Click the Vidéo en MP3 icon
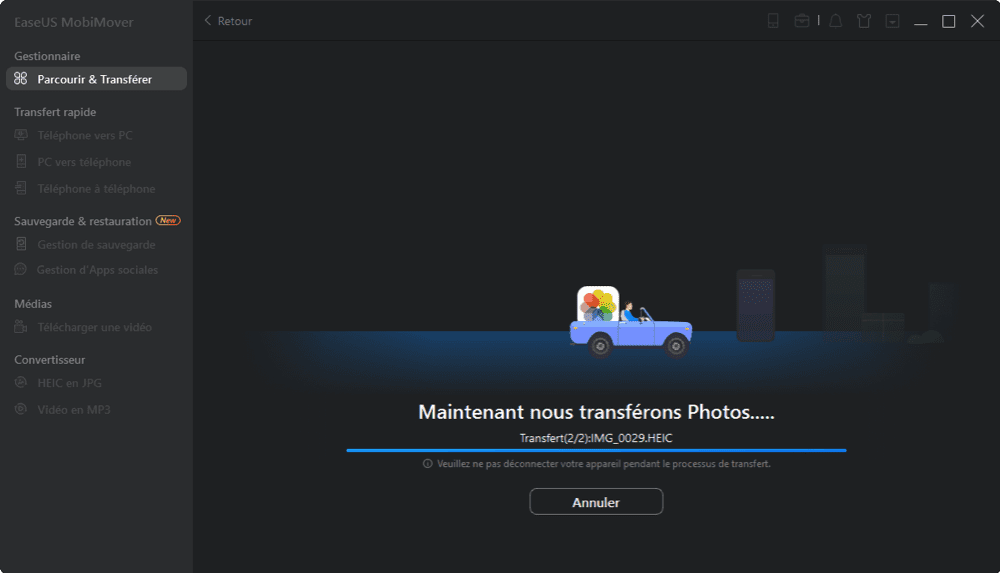 click(x=21, y=410)
